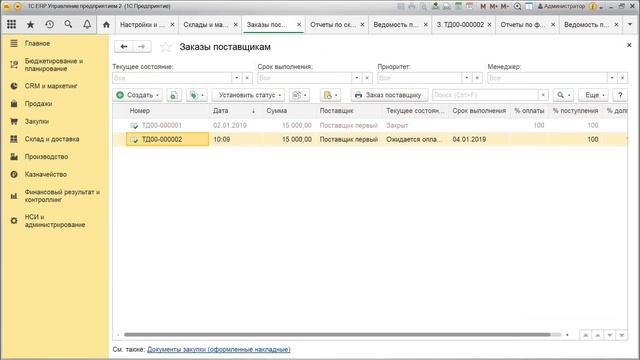Open Favorites star in top panel
This screenshot has height=360, width=640.
30,24
